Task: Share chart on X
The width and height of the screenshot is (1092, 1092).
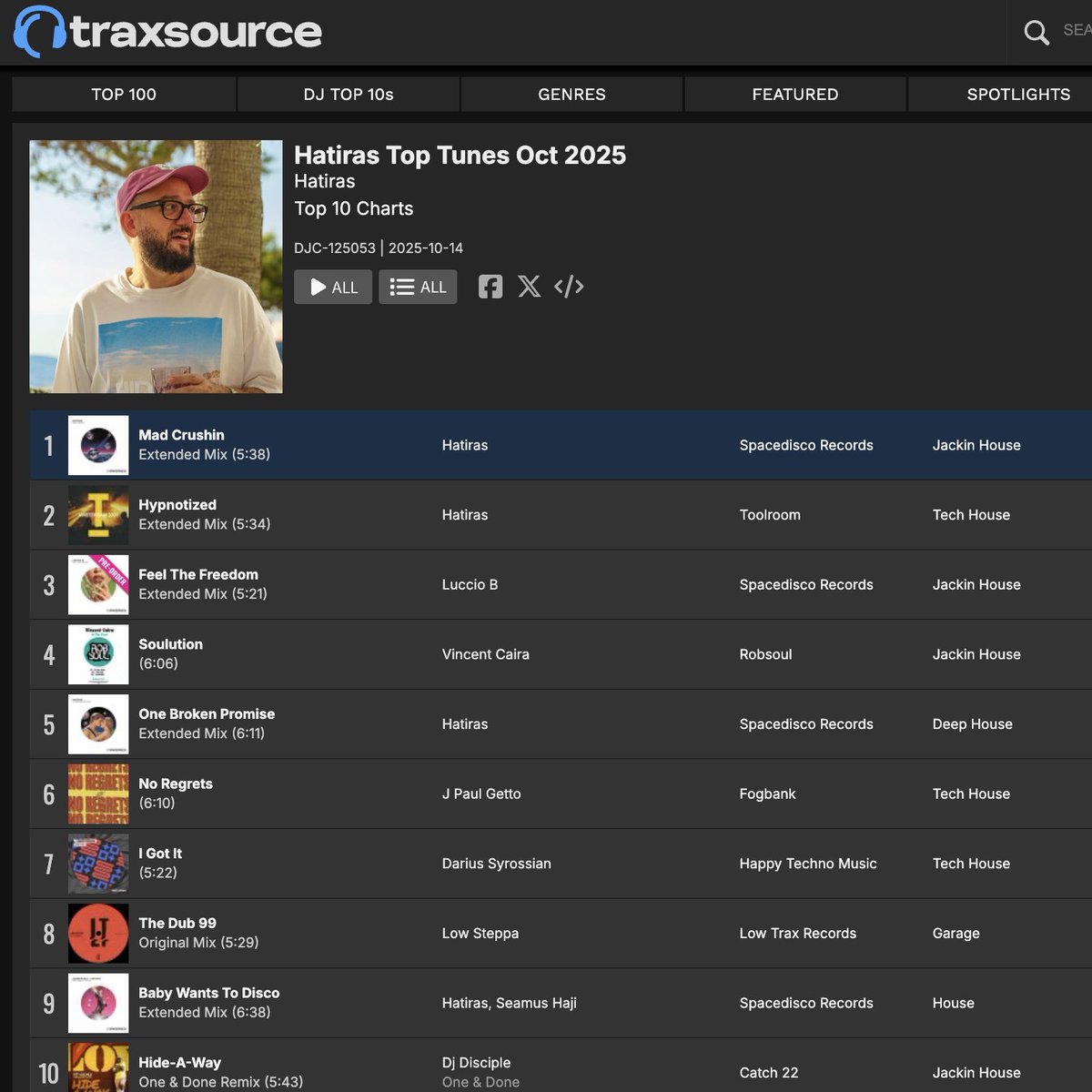Action: pyautogui.click(x=529, y=287)
